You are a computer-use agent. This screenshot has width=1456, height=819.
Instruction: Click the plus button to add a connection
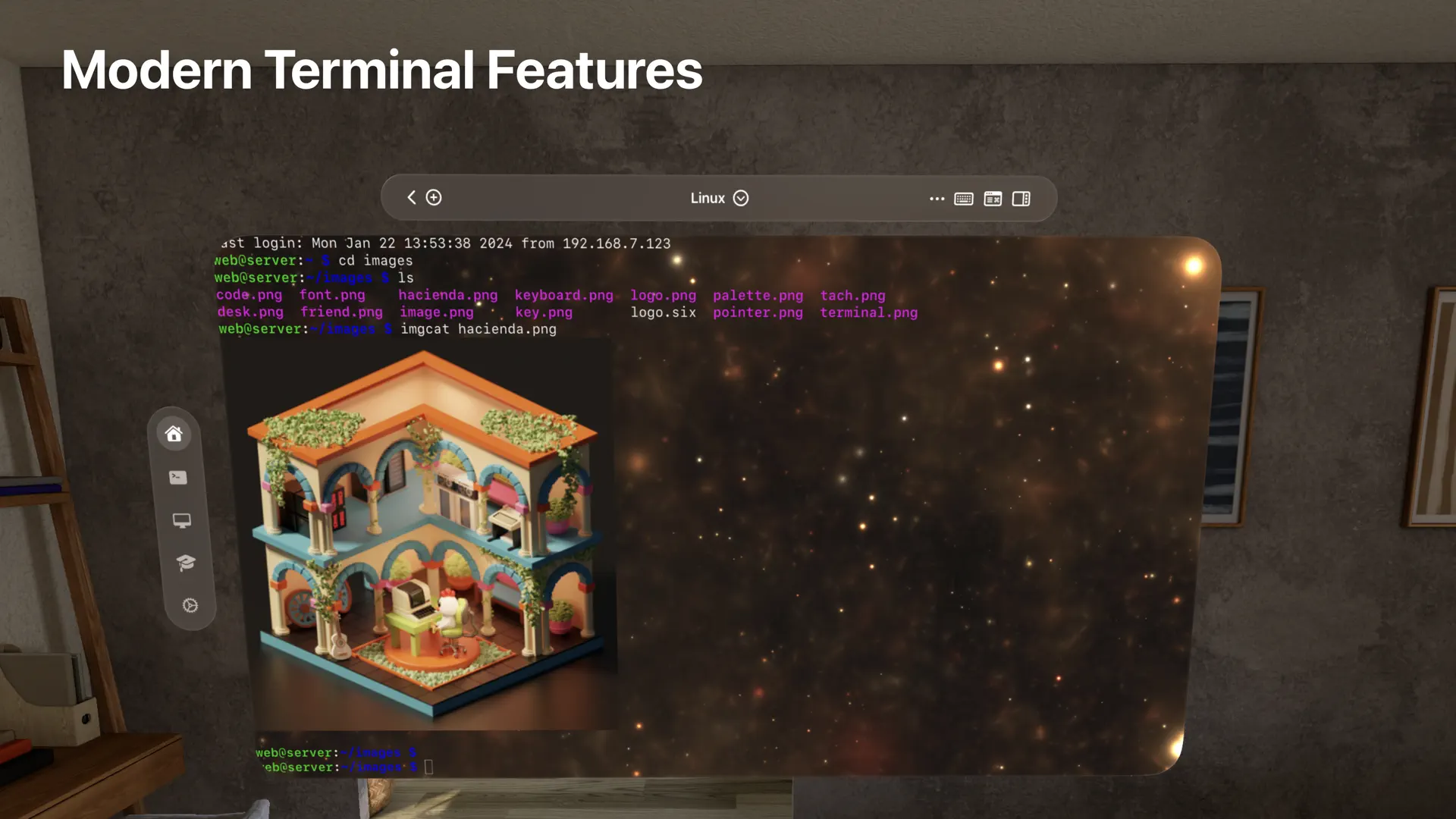(x=434, y=197)
